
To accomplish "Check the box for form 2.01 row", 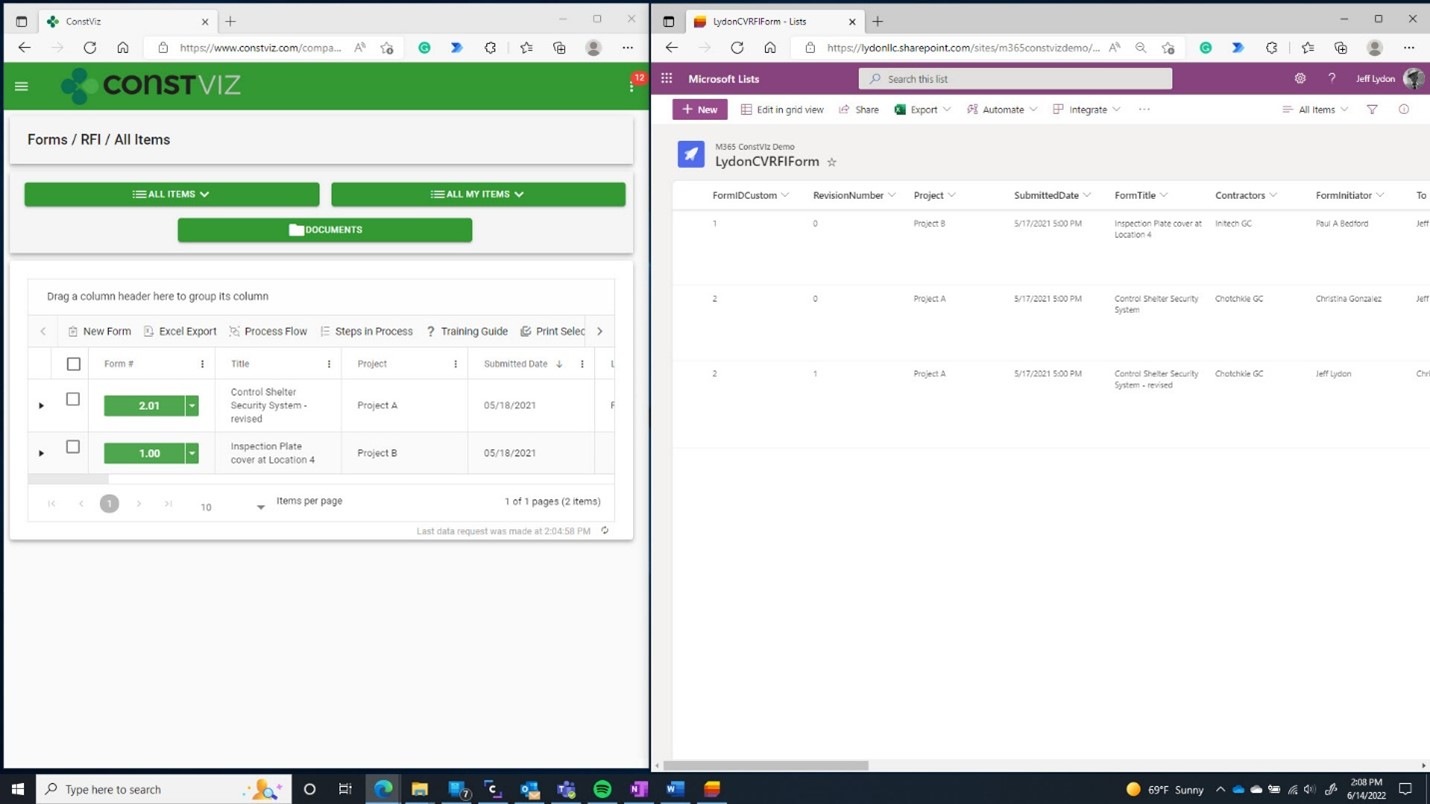I will coord(73,399).
